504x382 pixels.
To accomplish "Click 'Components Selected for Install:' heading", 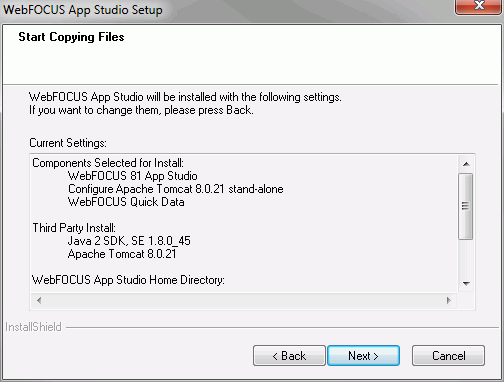I will tap(108, 163).
